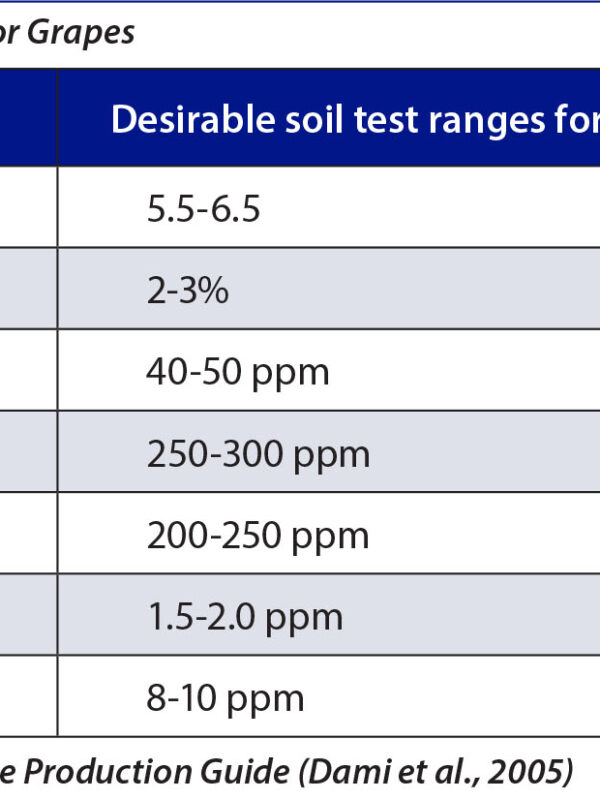600x800 pixels.
Task: Select the left cell beside 250-300 ppm
Action: click(x=28, y=454)
